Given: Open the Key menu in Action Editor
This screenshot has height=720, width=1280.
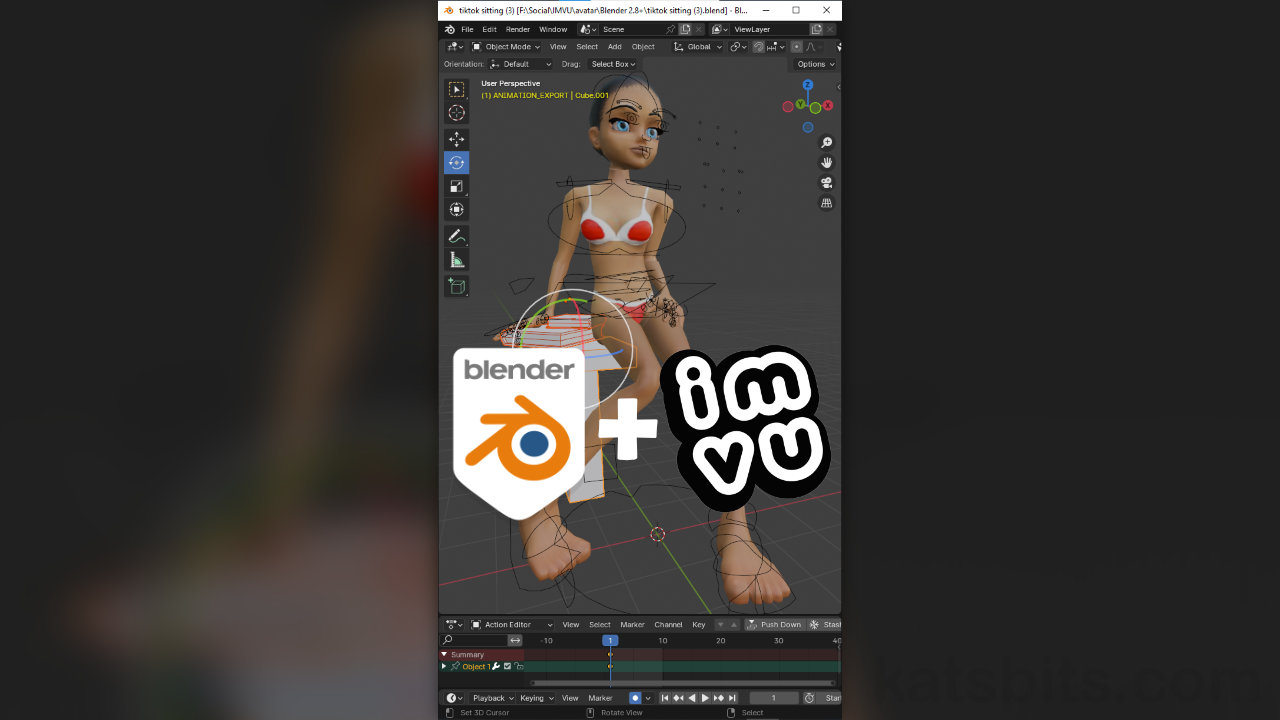Looking at the screenshot, I should [699, 625].
